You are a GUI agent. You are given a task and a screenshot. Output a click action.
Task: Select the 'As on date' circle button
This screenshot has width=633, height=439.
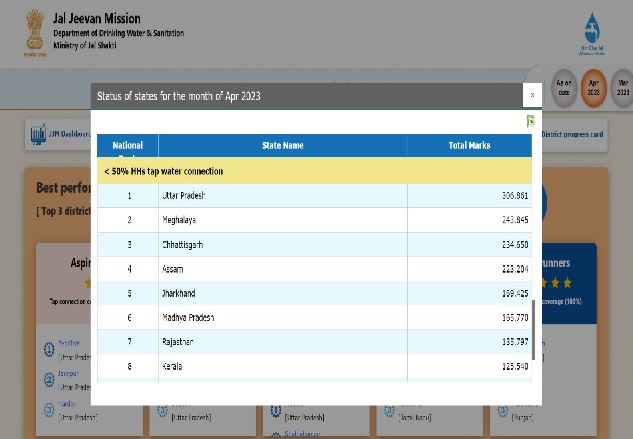pos(564,87)
